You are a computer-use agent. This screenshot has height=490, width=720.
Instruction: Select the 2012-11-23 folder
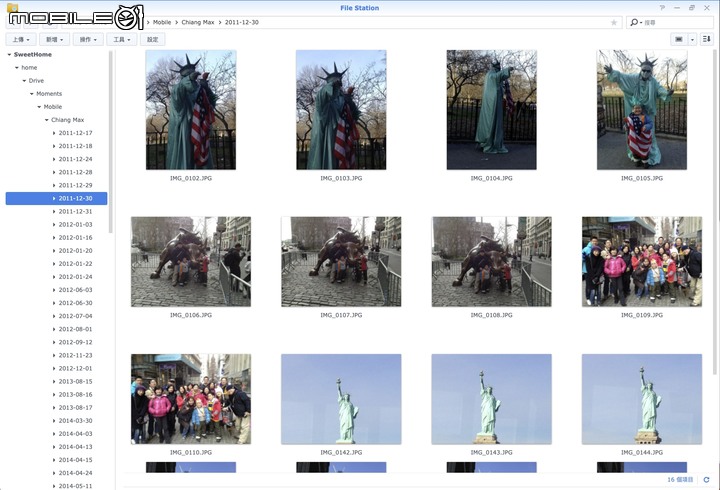[75, 355]
